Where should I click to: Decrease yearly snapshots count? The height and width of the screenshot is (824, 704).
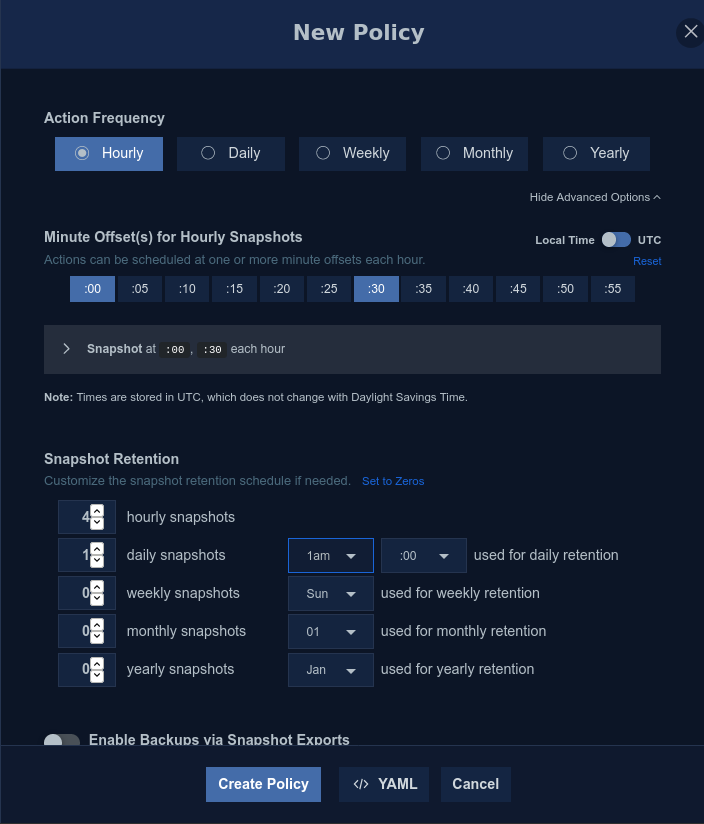coord(97,676)
